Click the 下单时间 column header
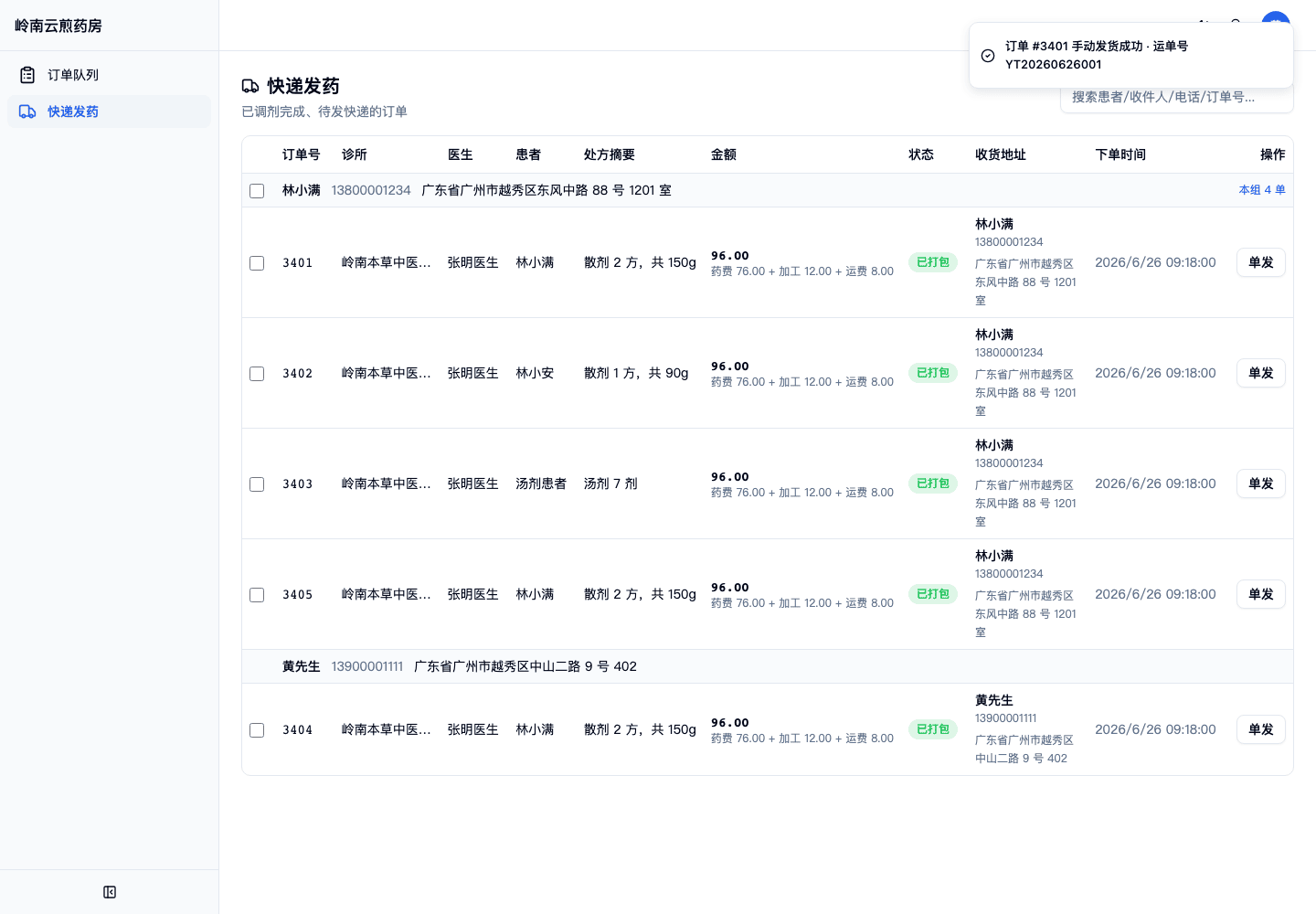 (x=1120, y=154)
